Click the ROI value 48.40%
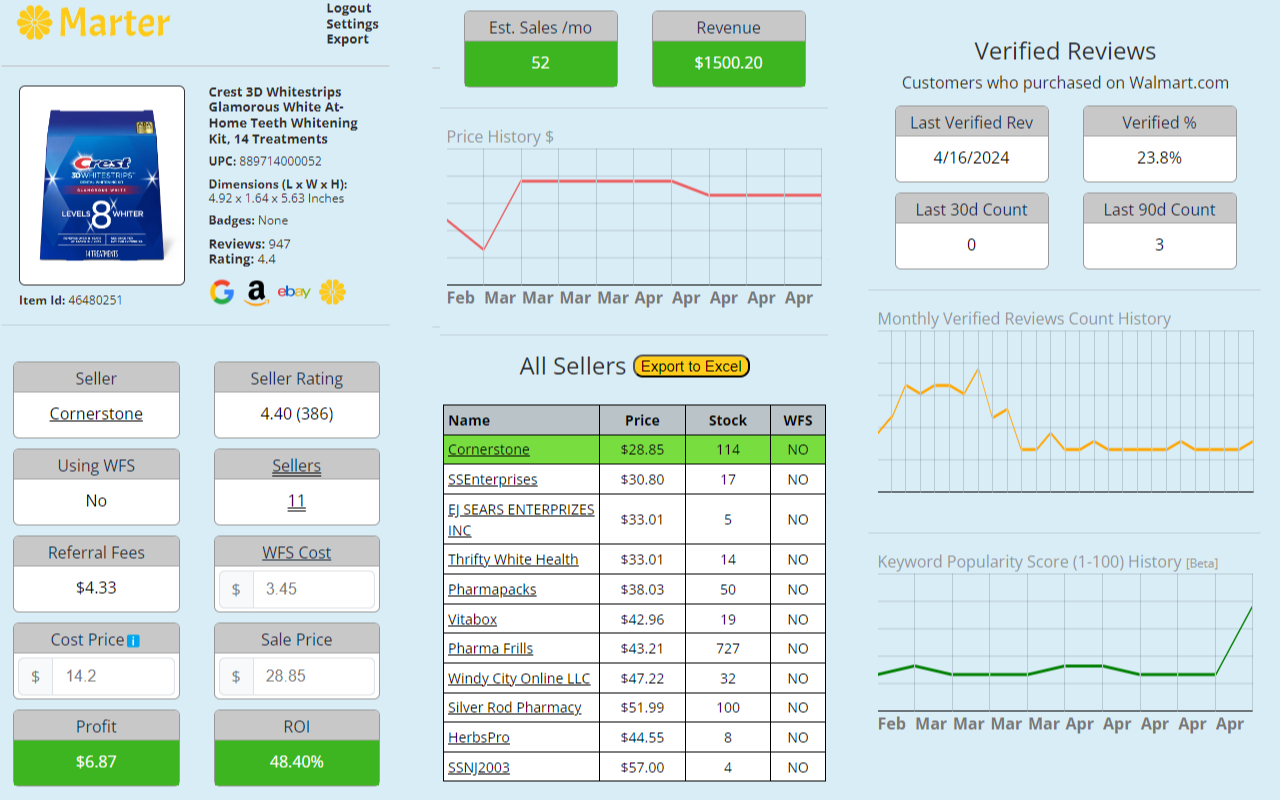Image resolution: width=1280 pixels, height=800 pixels. tap(297, 762)
